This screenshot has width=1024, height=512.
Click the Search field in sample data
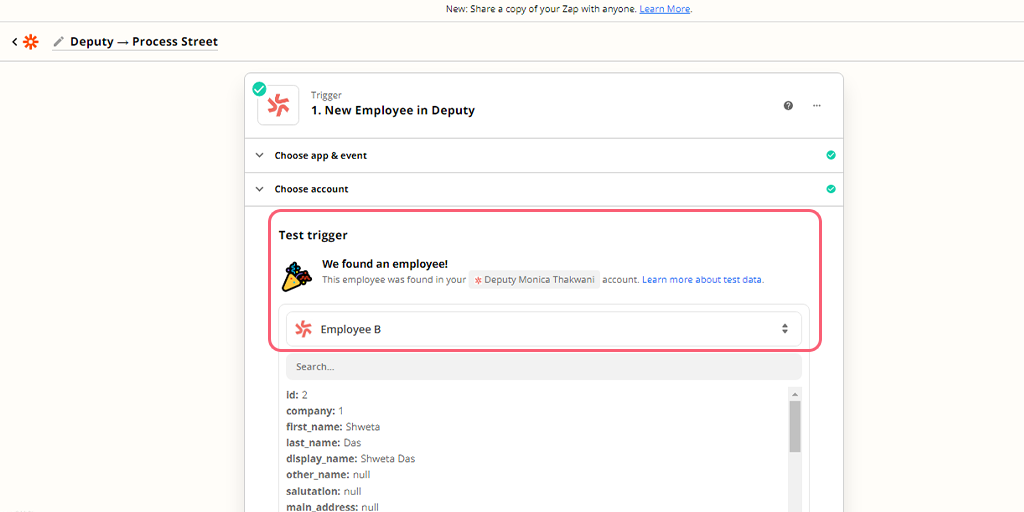(543, 367)
